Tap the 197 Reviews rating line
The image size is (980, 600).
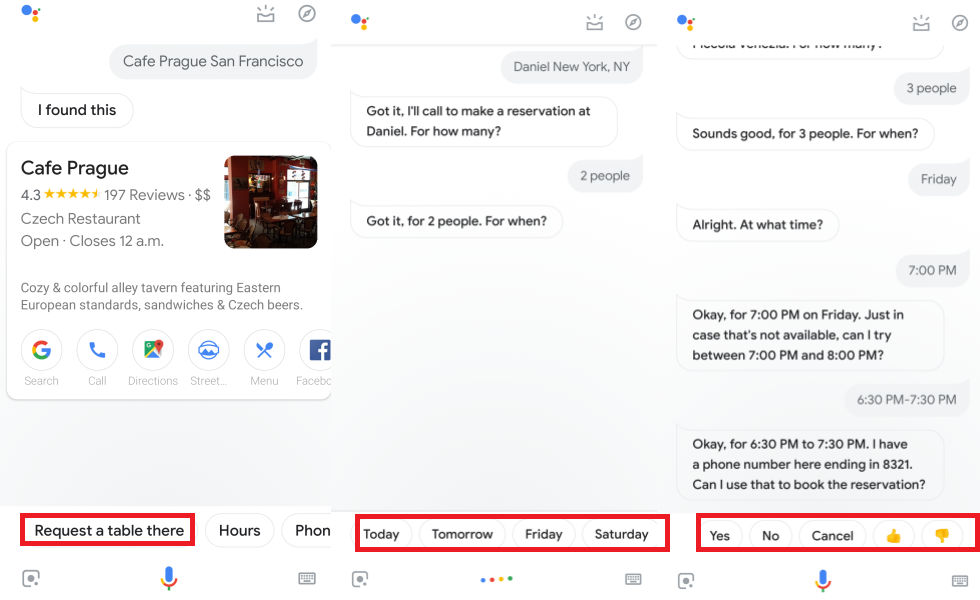click(x=116, y=195)
